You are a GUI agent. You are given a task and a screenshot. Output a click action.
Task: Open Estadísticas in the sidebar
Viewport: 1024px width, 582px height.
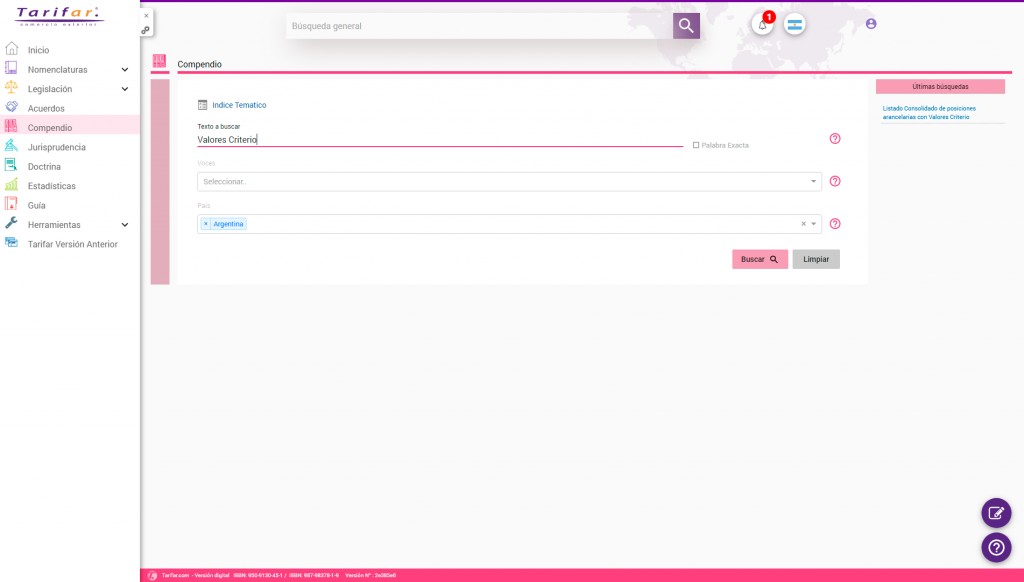52,186
